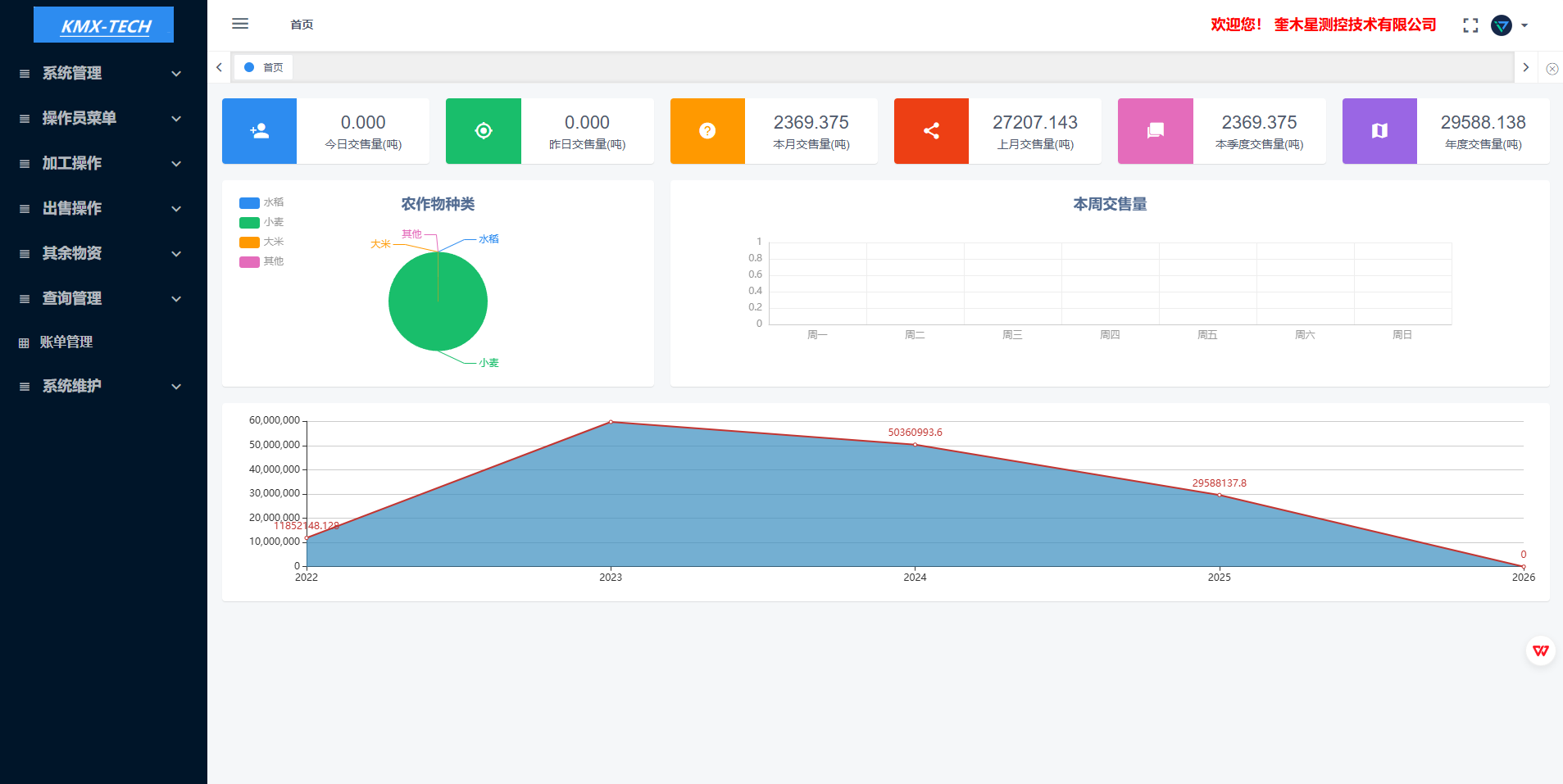Click the KMX-TECH logo link
Image resolution: width=1563 pixels, height=784 pixels.
(103, 25)
